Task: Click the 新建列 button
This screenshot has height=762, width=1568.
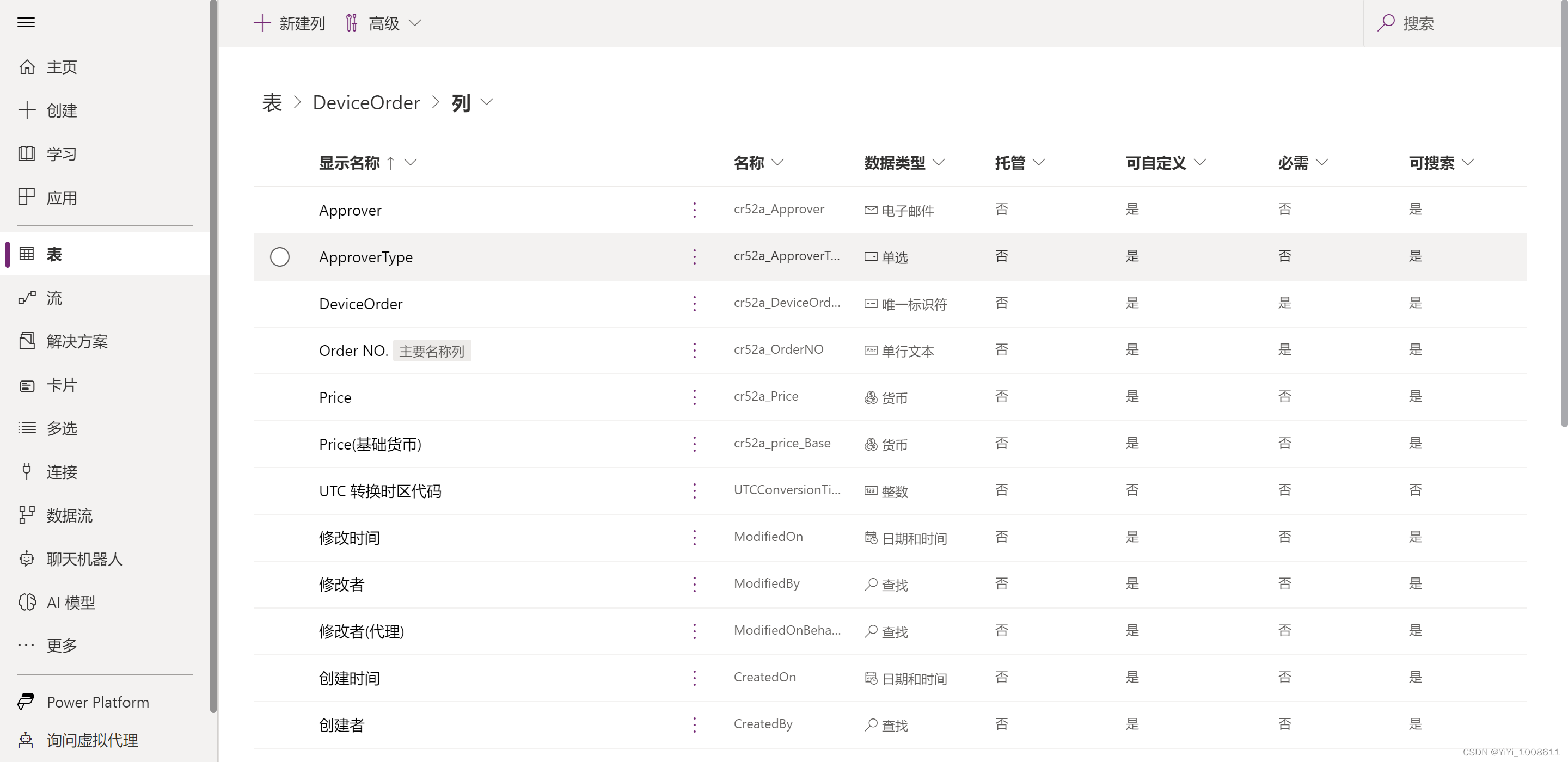Action: [x=289, y=22]
